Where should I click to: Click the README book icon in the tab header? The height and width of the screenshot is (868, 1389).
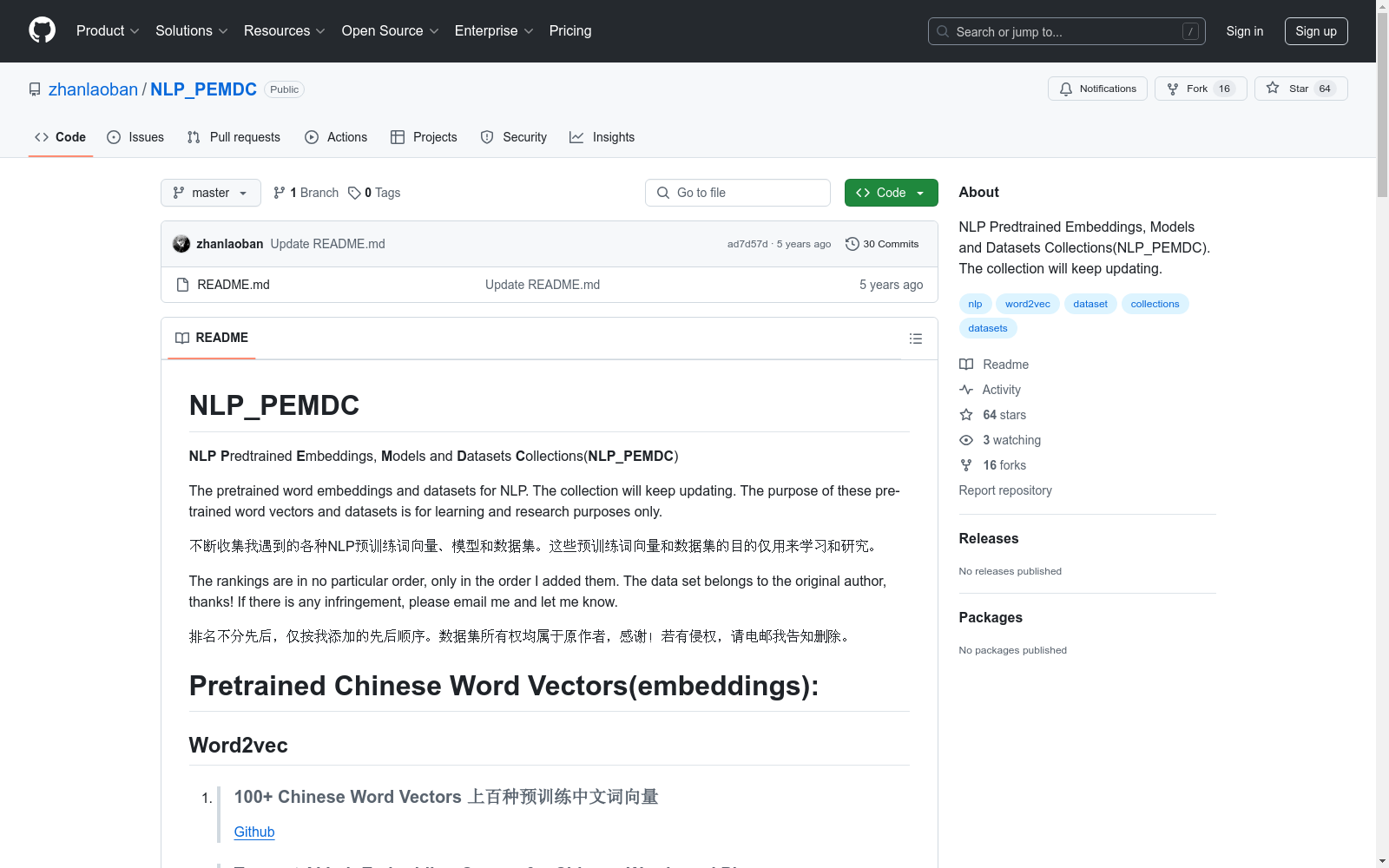[x=182, y=338]
